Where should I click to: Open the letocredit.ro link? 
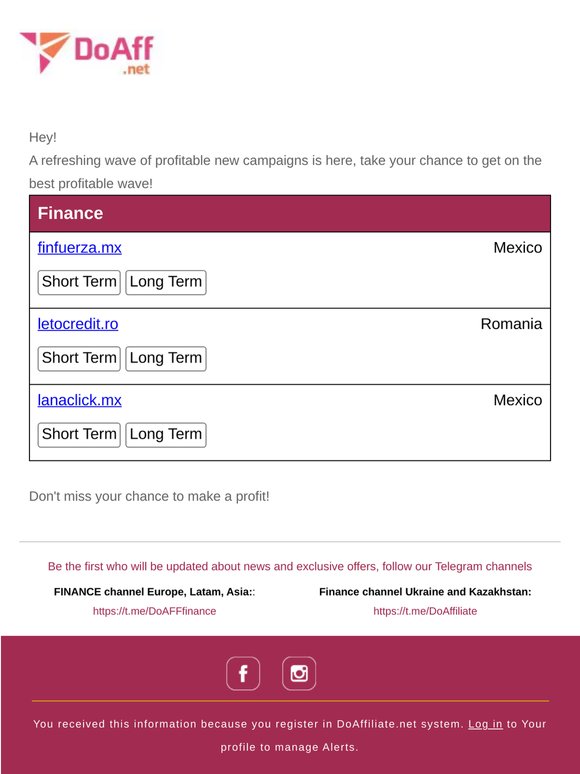[78, 324]
